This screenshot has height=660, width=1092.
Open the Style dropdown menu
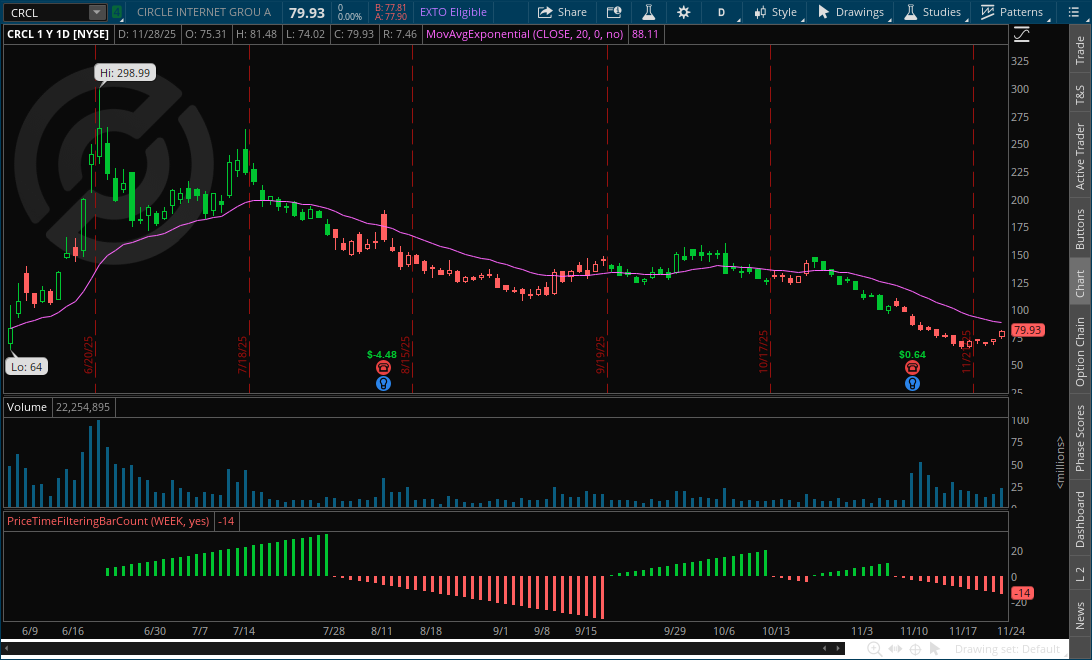click(775, 12)
